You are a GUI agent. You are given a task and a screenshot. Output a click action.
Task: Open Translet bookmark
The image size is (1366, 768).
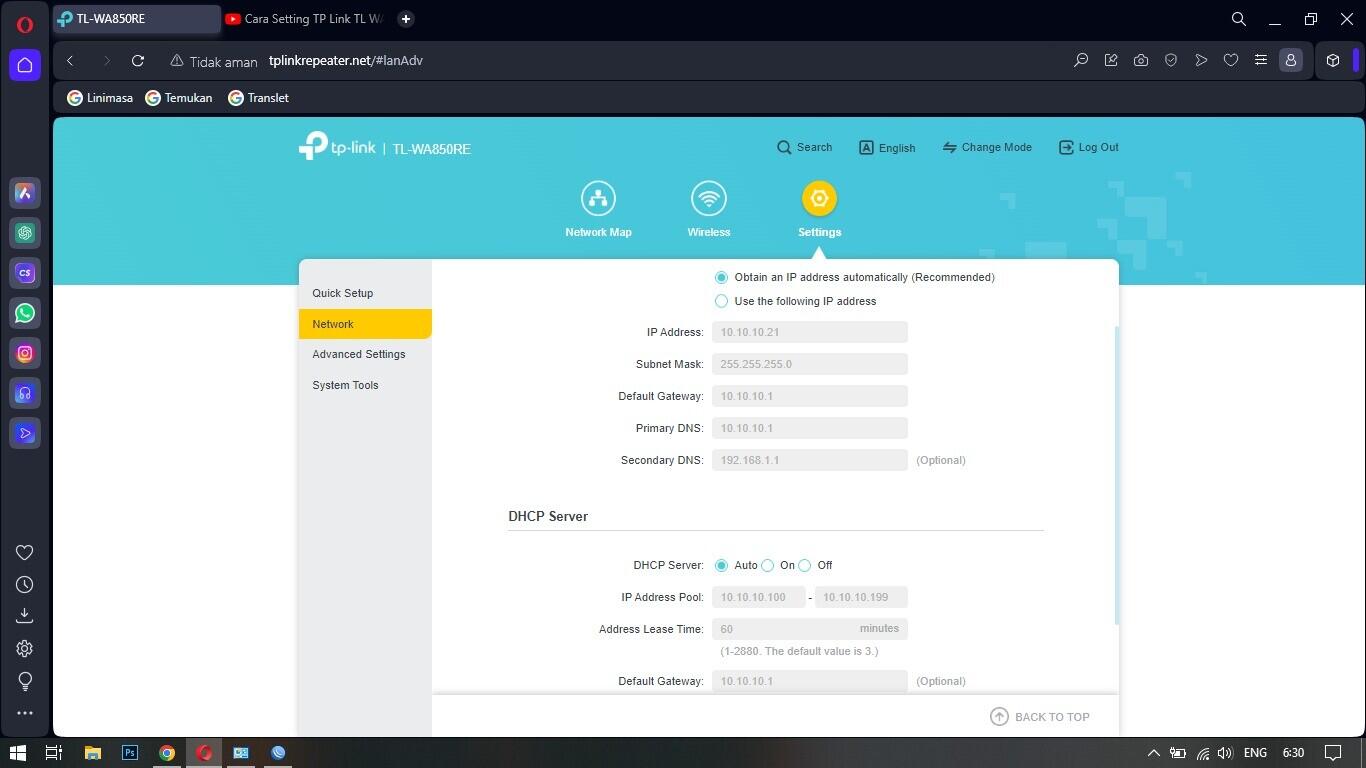[258, 98]
